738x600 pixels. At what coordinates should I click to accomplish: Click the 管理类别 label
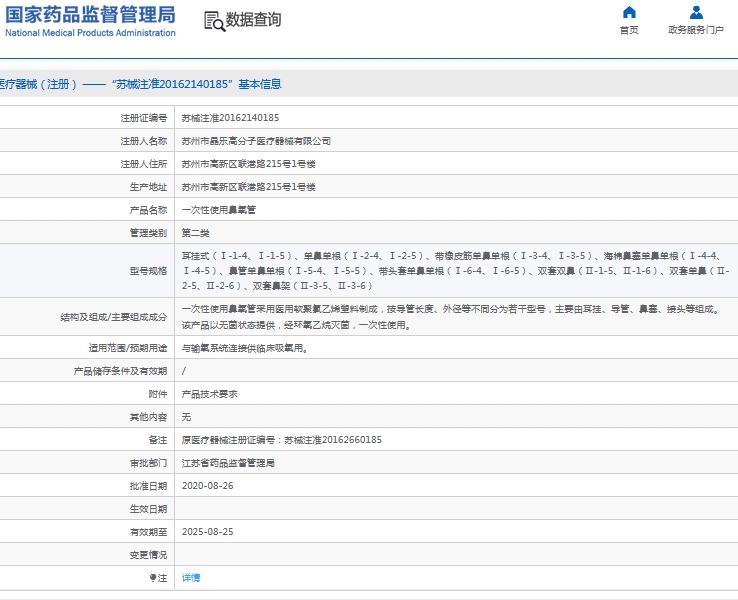tap(148, 233)
